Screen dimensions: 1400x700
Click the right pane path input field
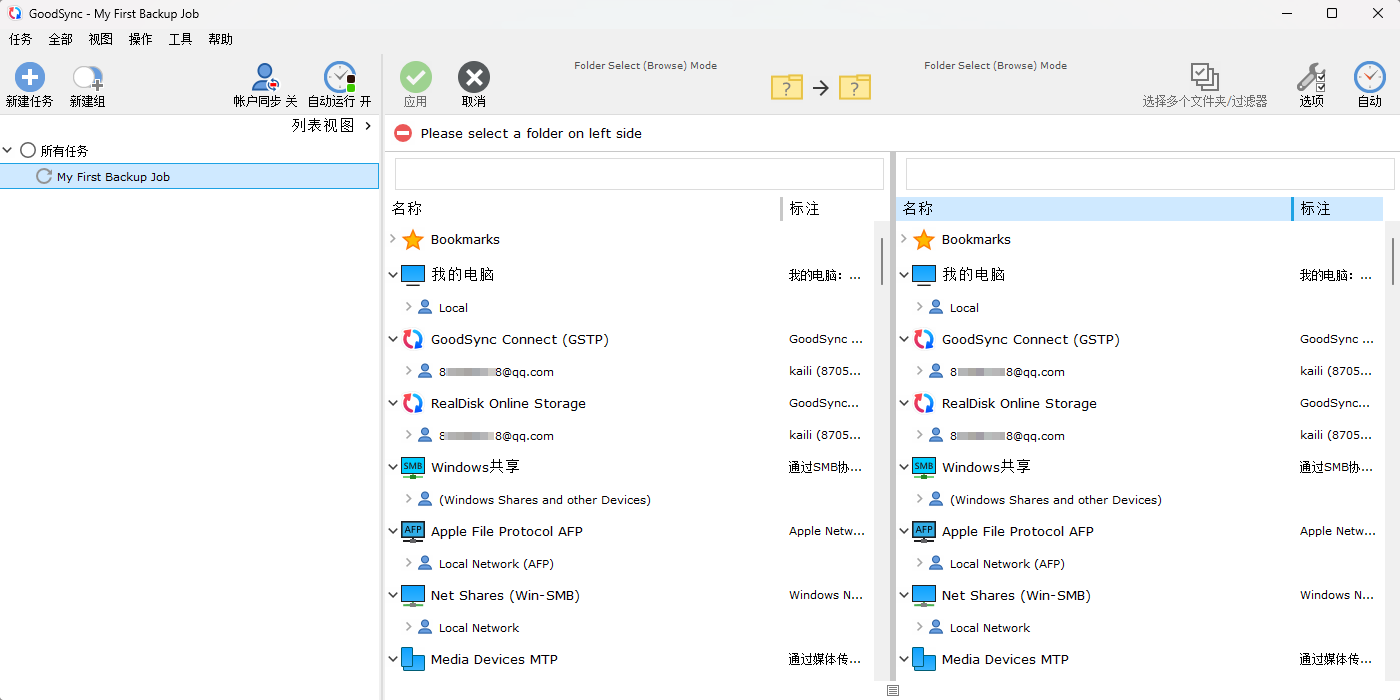[x=1149, y=174]
